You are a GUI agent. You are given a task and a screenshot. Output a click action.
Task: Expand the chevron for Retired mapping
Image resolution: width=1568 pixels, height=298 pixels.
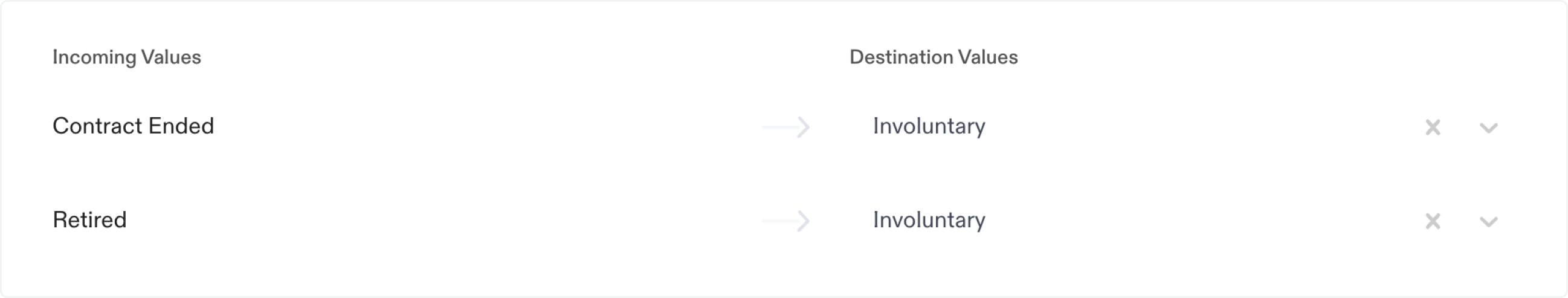(1488, 222)
